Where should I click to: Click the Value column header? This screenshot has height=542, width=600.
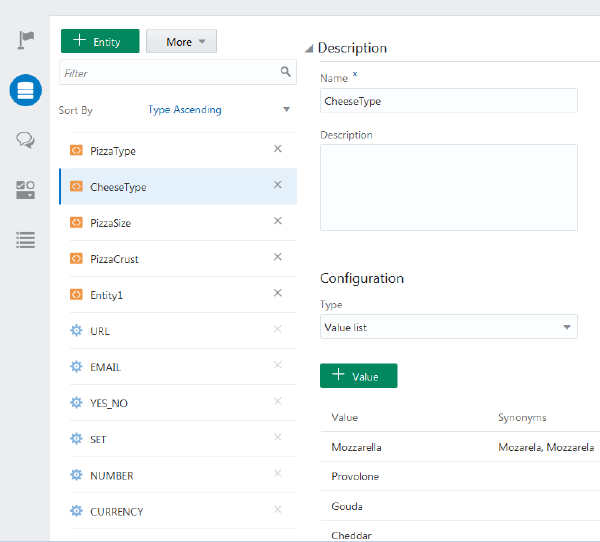344,417
